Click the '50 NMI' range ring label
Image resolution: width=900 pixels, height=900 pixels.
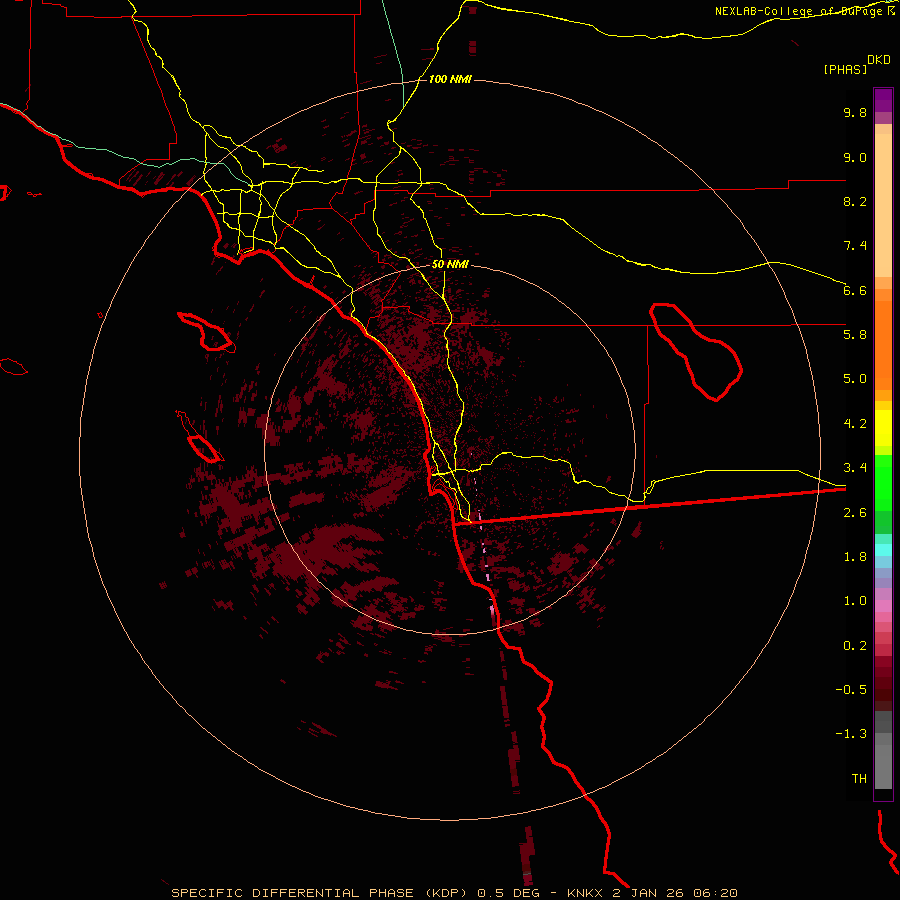point(450,265)
